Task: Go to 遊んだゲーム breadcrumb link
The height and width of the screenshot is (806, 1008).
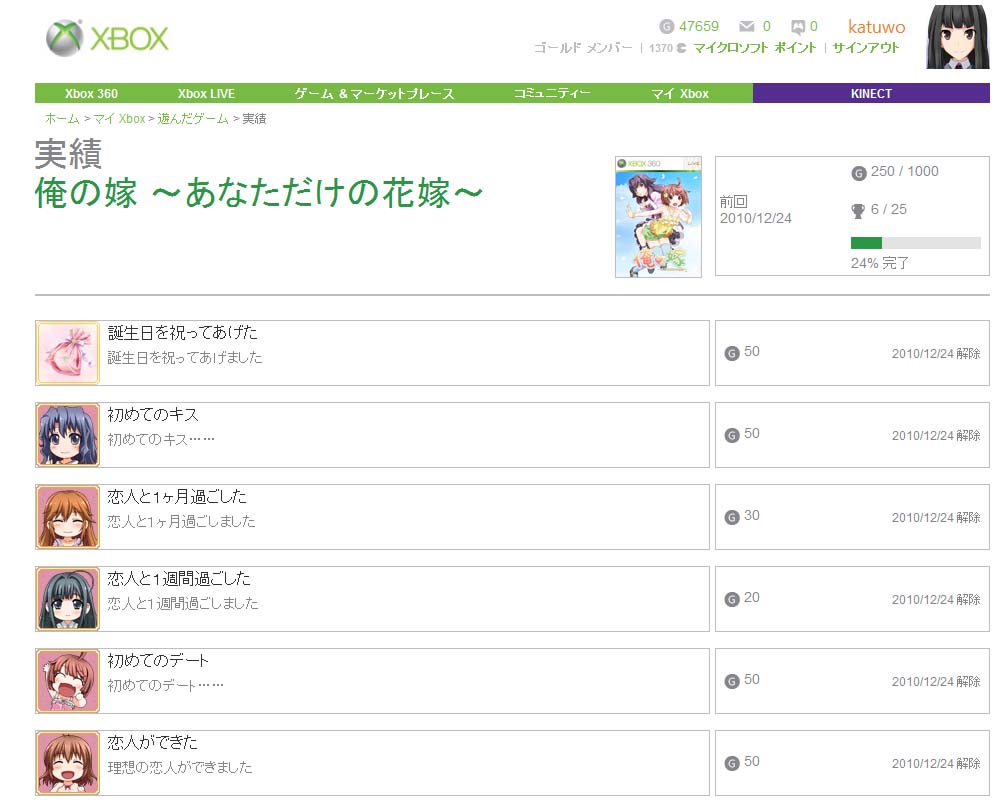Action: point(193,119)
